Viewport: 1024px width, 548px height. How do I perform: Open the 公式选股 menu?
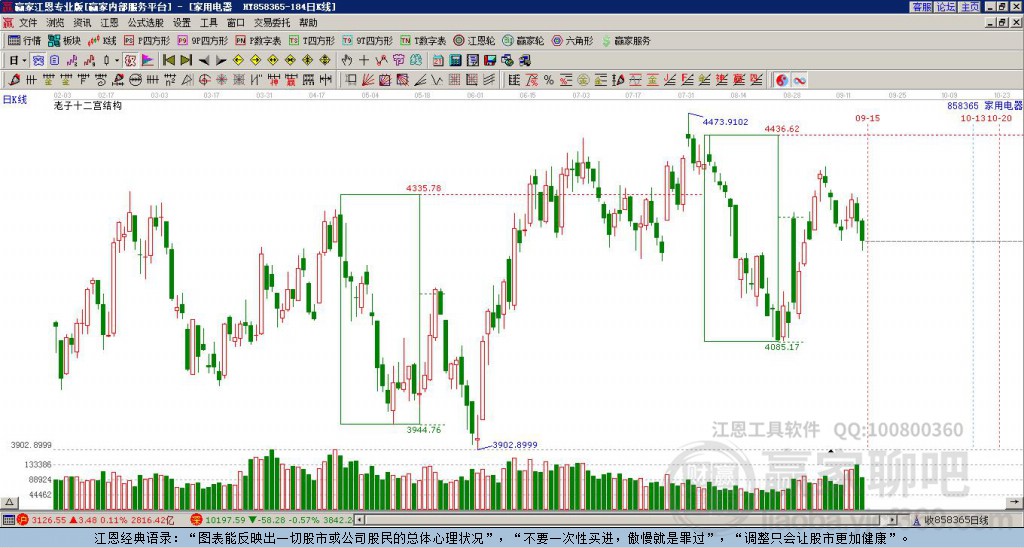145,23
